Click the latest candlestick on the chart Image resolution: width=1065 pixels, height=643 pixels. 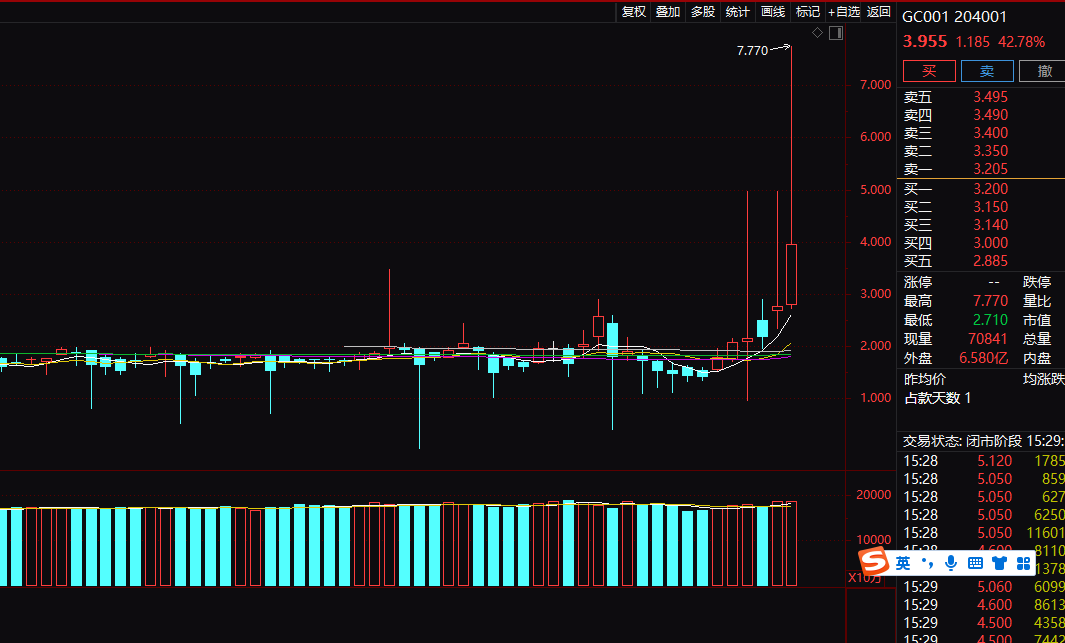click(791, 274)
